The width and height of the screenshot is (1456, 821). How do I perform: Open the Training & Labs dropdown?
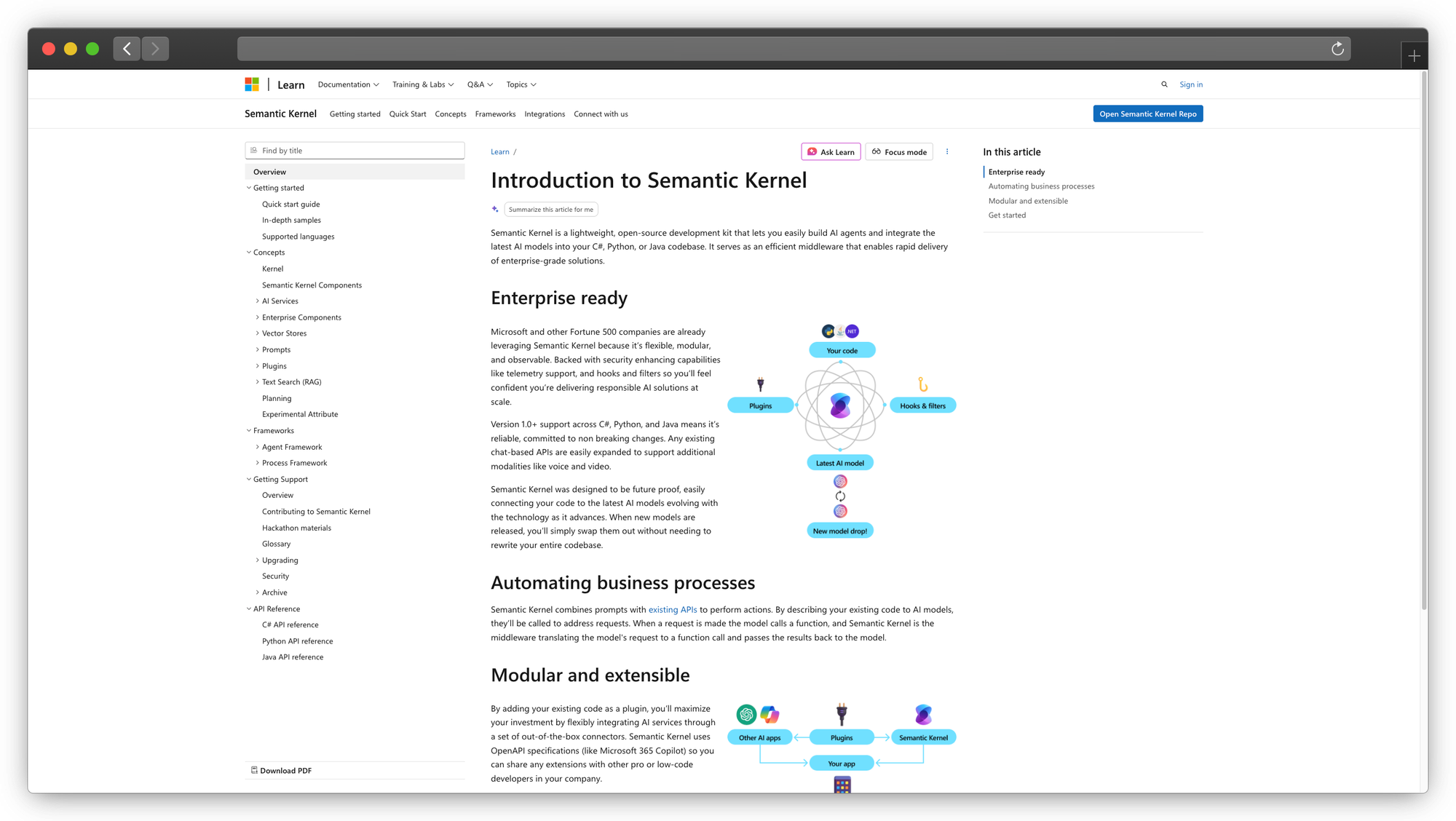click(422, 84)
